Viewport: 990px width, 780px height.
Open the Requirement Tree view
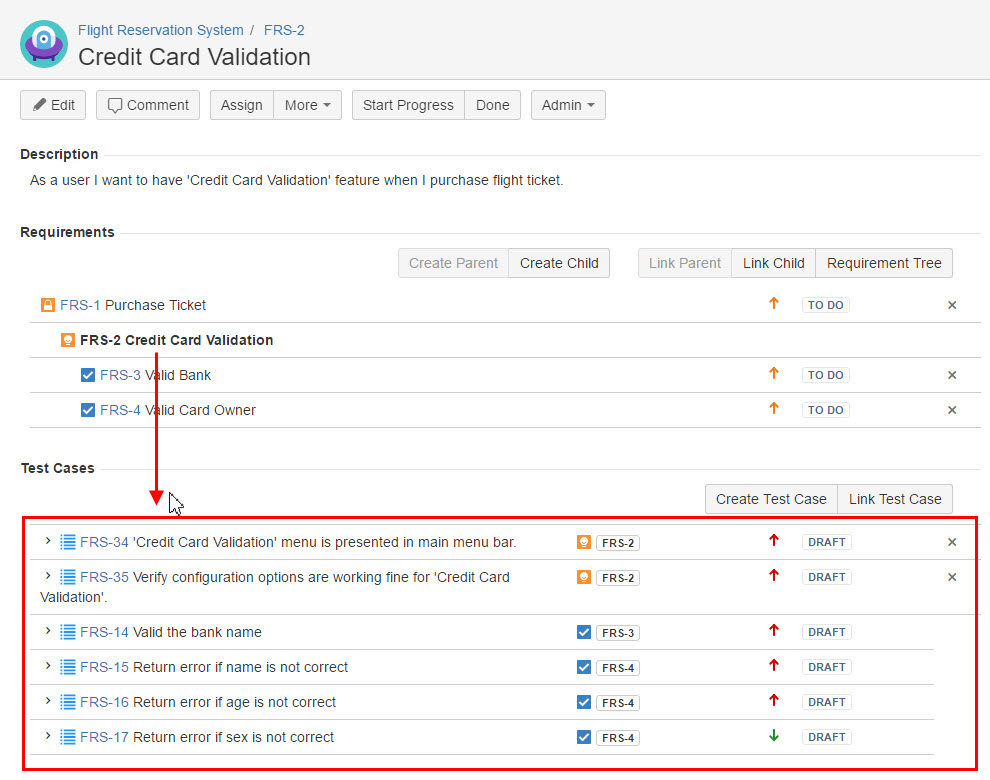pos(884,263)
